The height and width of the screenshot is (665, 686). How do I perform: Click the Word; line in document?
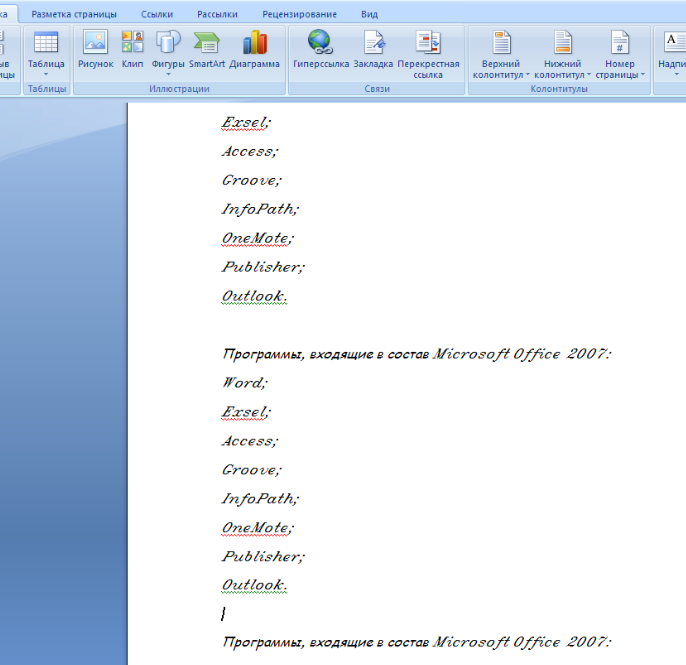(244, 383)
